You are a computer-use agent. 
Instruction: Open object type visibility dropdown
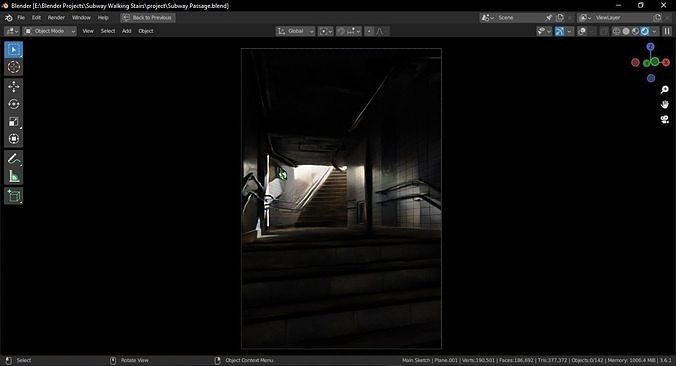coord(544,31)
